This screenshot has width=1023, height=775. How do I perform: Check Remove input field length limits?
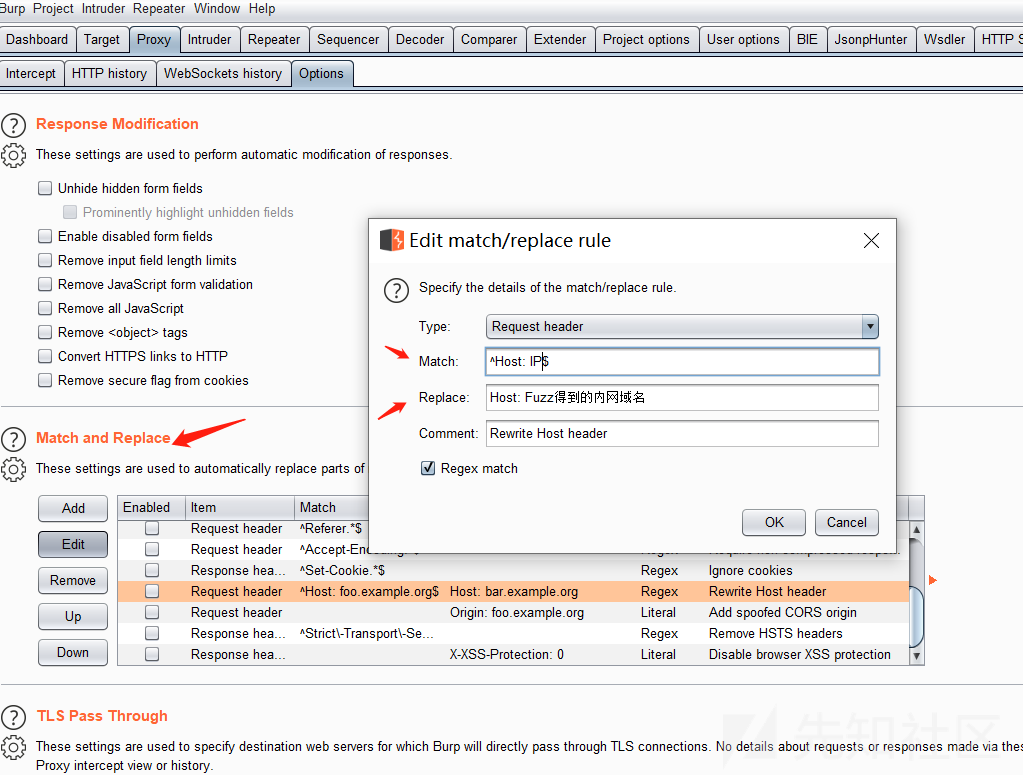(45, 260)
